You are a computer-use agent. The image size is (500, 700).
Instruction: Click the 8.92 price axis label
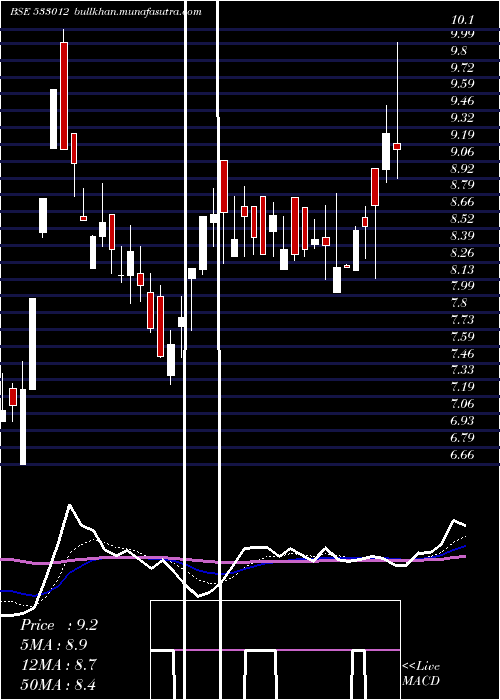(462, 168)
